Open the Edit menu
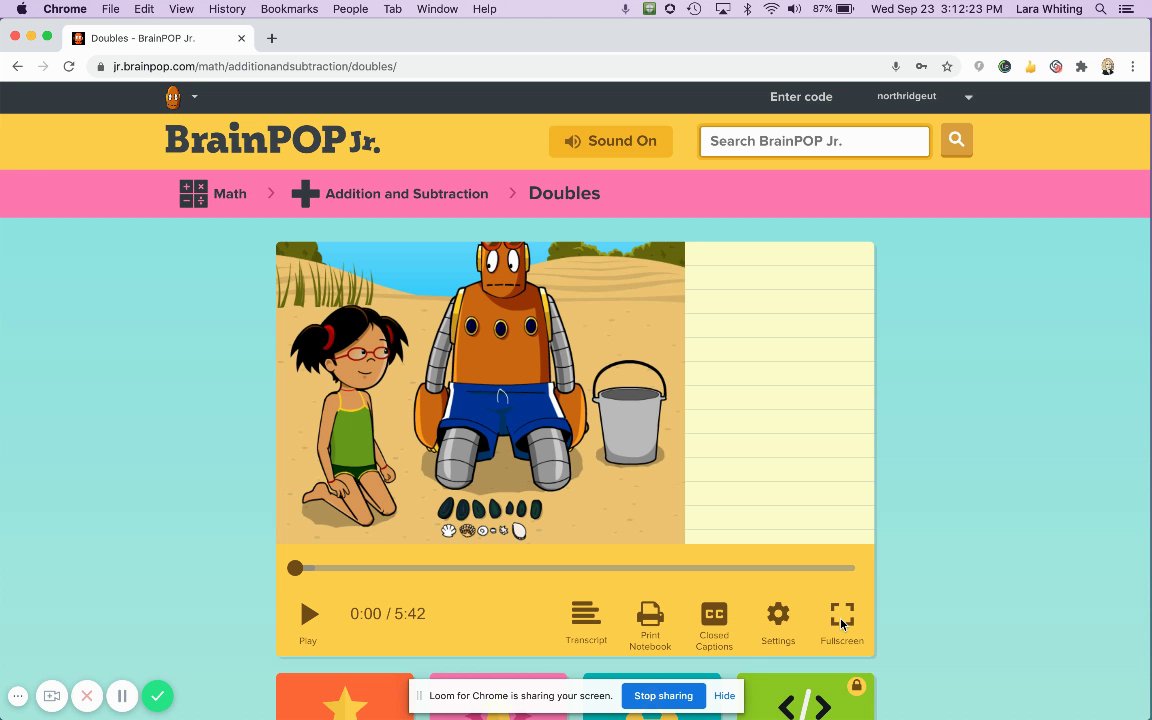This screenshot has width=1152, height=720. coord(144,9)
